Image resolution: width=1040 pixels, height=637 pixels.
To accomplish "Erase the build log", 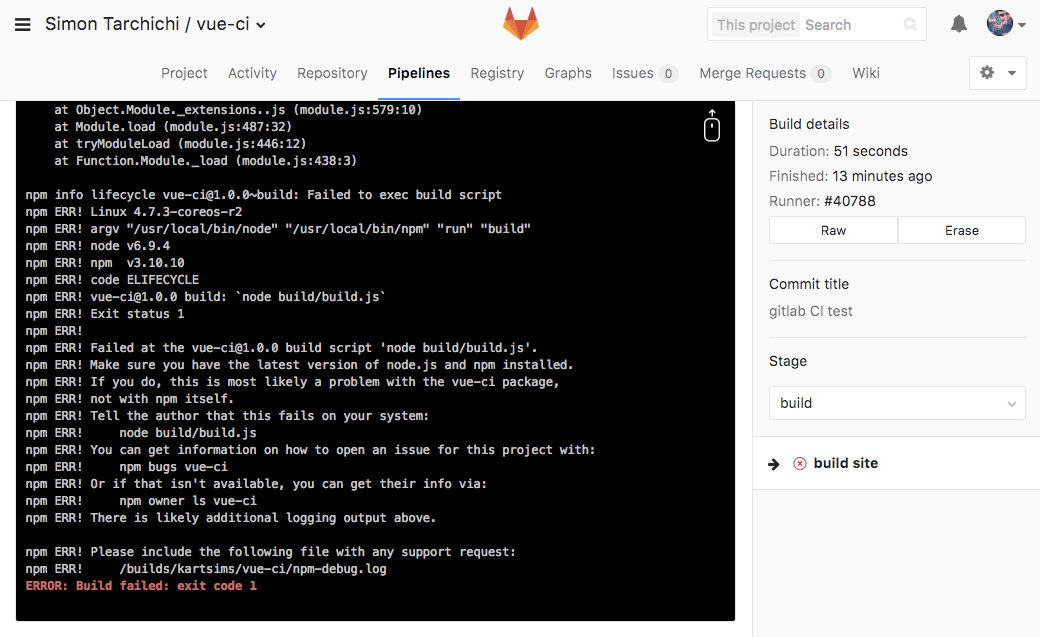I will coord(961,230).
